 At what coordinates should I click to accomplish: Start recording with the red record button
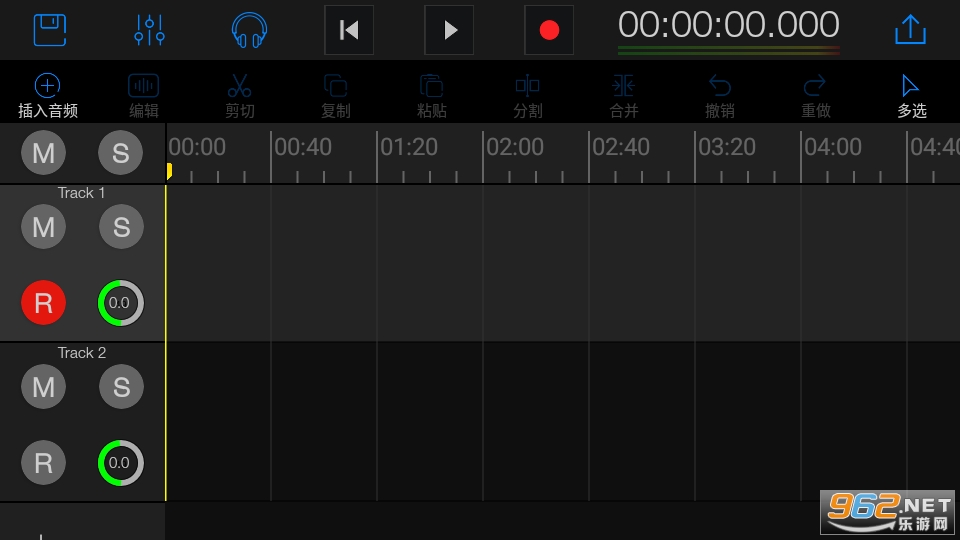click(549, 30)
